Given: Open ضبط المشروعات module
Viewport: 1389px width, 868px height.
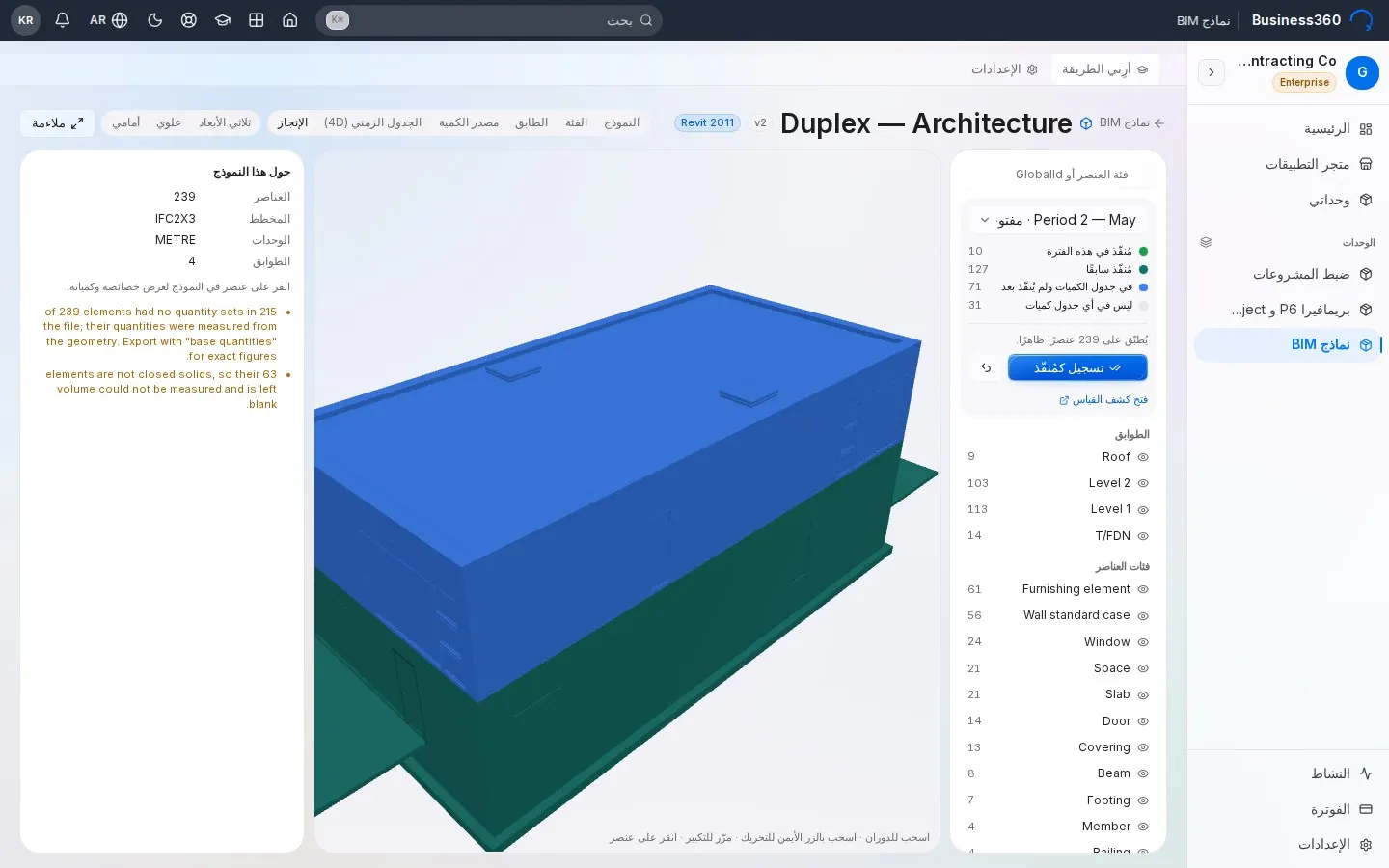Looking at the screenshot, I should click(1288, 274).
